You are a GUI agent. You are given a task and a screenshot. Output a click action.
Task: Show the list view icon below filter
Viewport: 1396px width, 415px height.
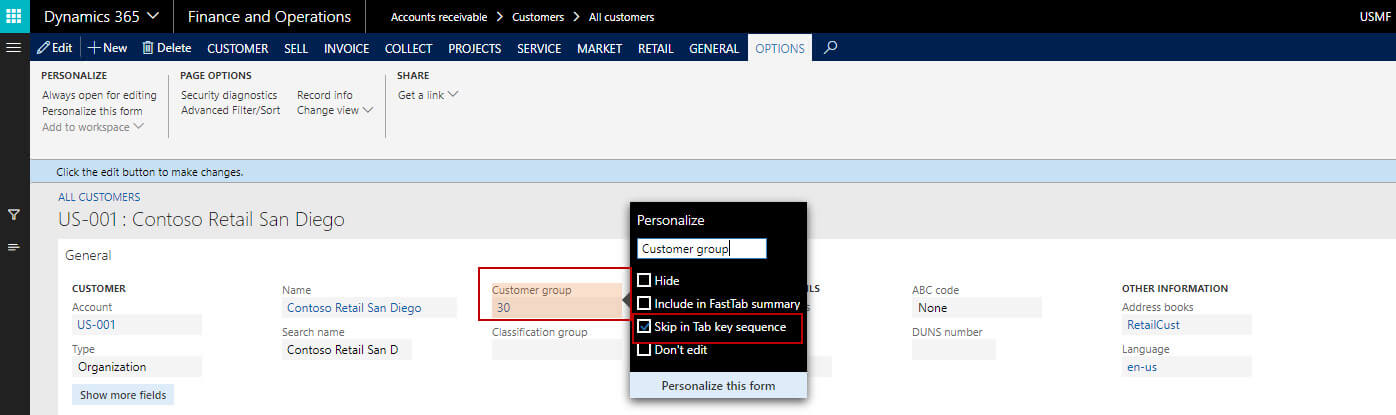pos(14,247)
